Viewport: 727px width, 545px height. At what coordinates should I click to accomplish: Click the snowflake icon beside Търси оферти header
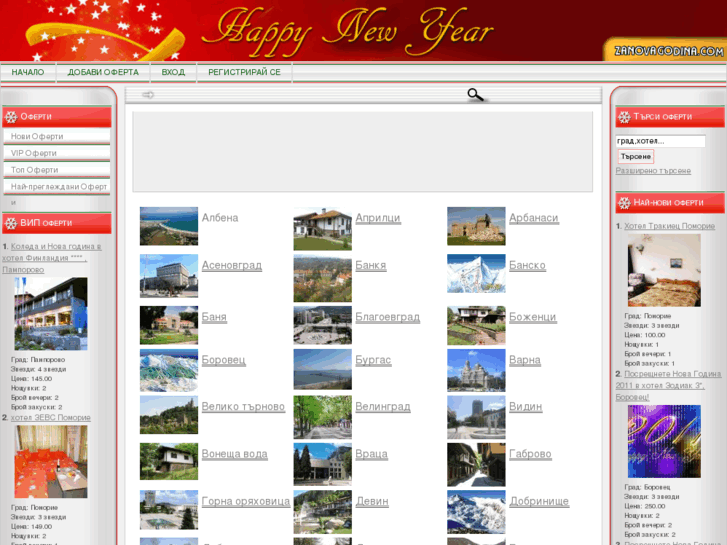point(625,117)
